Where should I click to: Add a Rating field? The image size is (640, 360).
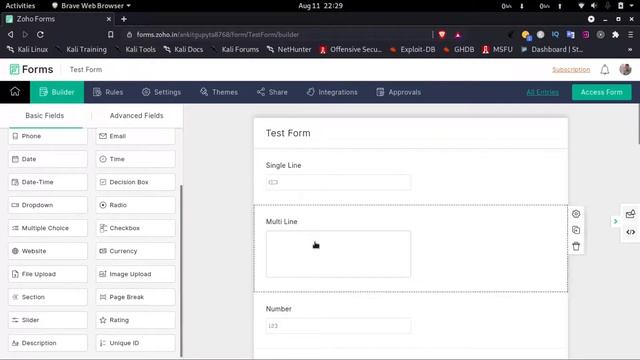(x=136, y=320)
